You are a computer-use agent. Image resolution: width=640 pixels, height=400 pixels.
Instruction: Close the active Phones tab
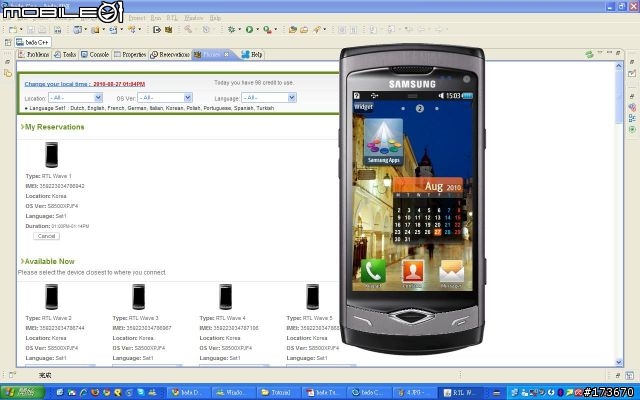pyautogui.click(x=227, y=54)
